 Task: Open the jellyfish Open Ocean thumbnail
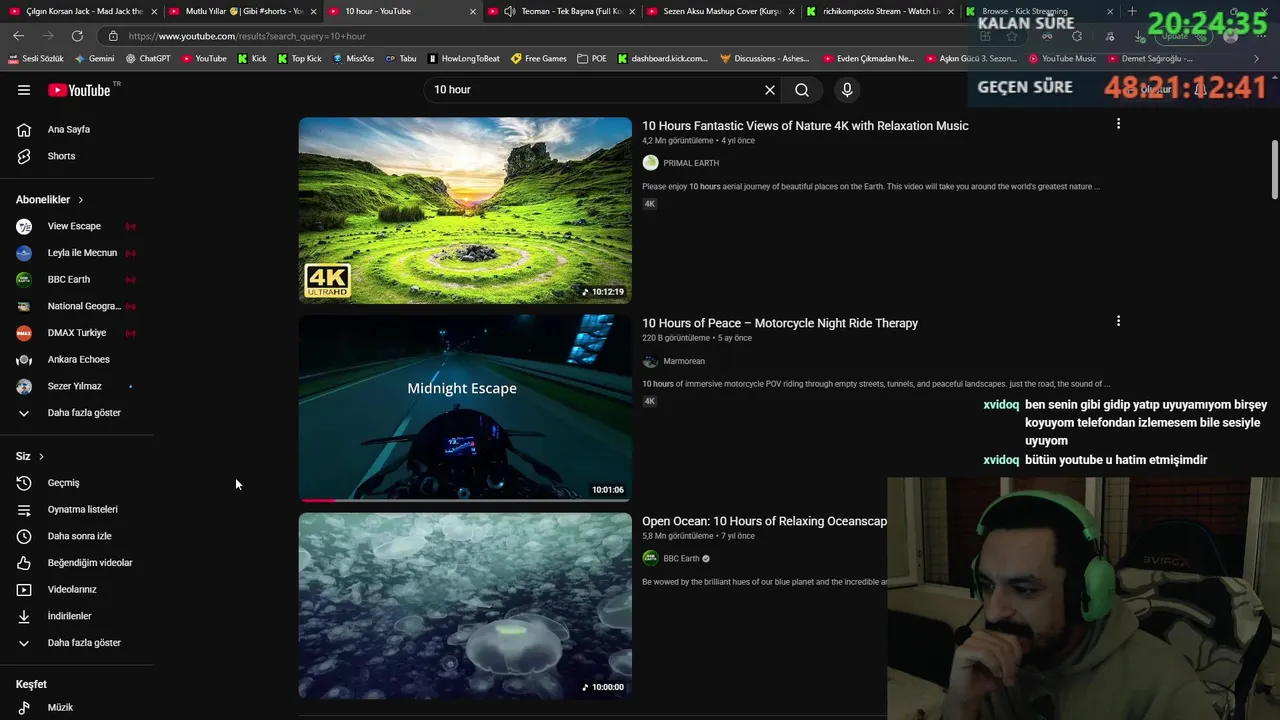pyautogui.click(x=465, y=605)
